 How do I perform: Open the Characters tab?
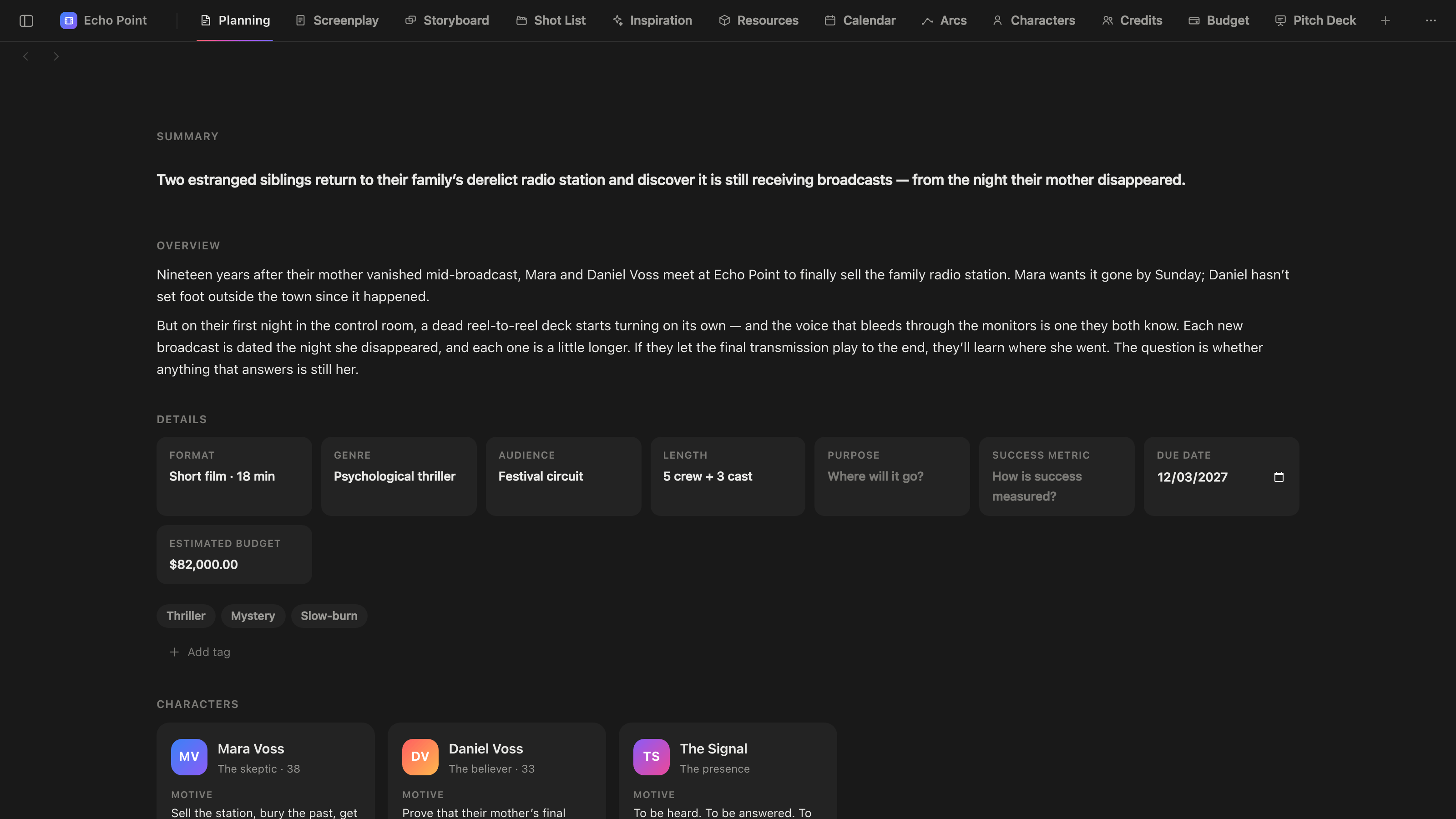coord(1034,21)
